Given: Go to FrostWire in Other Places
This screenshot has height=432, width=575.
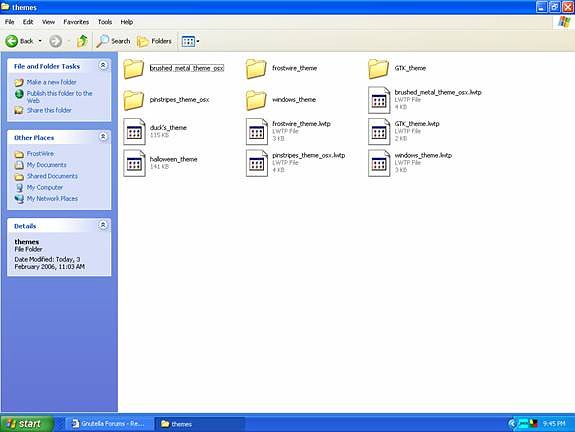Looking at the screenshot, I should coord(40,154).
